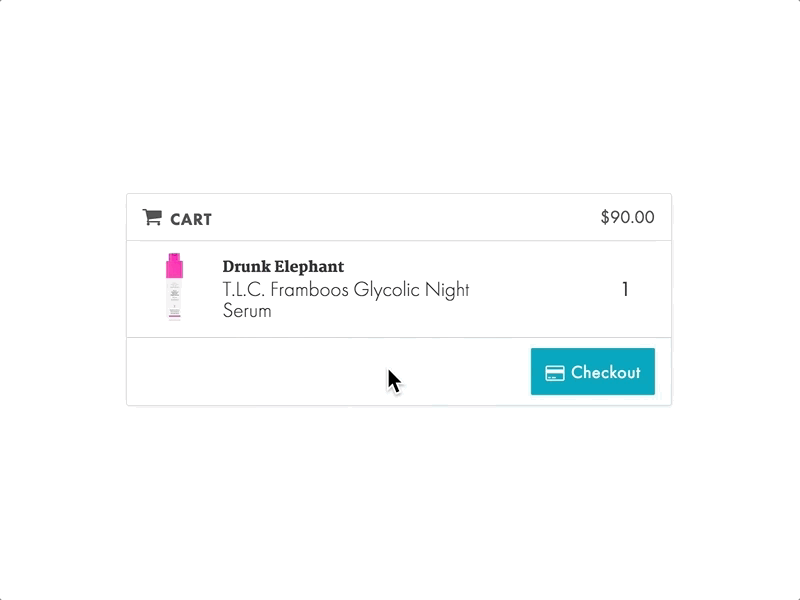Click the item quantity number 1
This screenshot has width=800, height=600.
[625, 290]
